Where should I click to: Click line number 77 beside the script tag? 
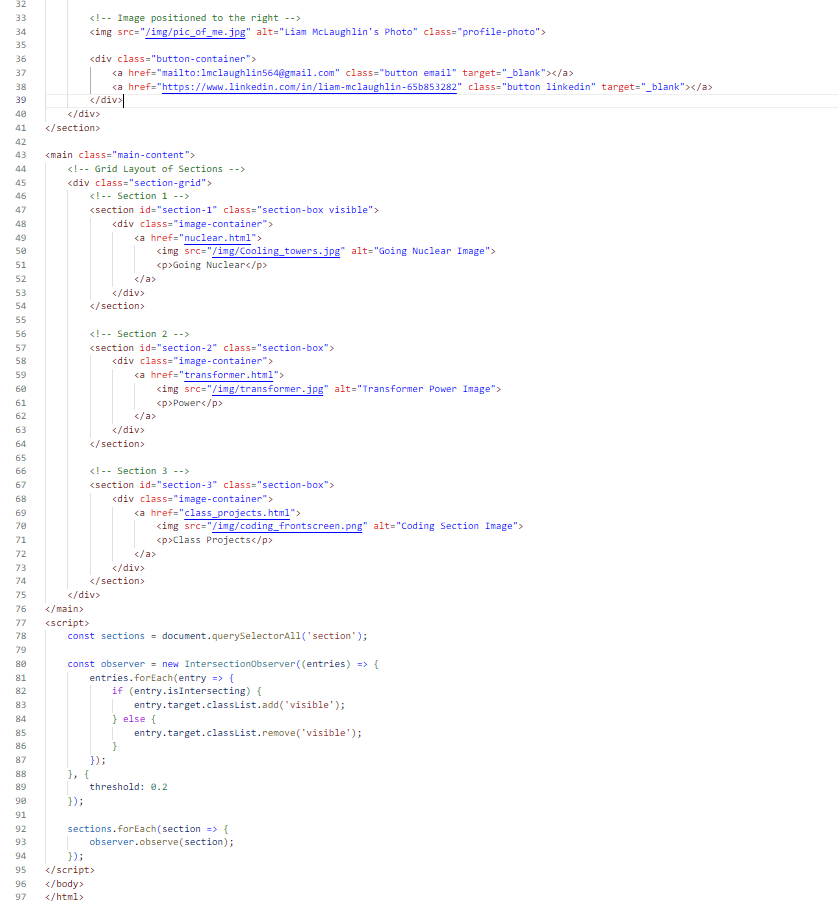click(21, 623)
